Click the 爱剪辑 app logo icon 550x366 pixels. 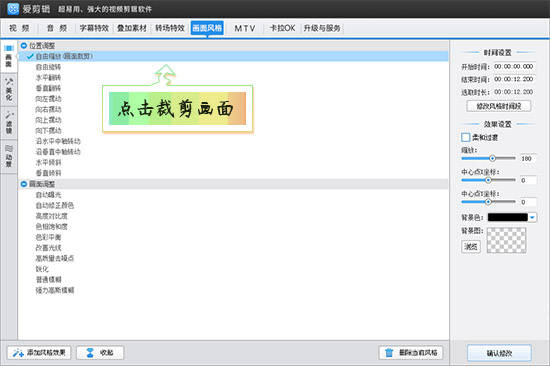tap(13, 9)
